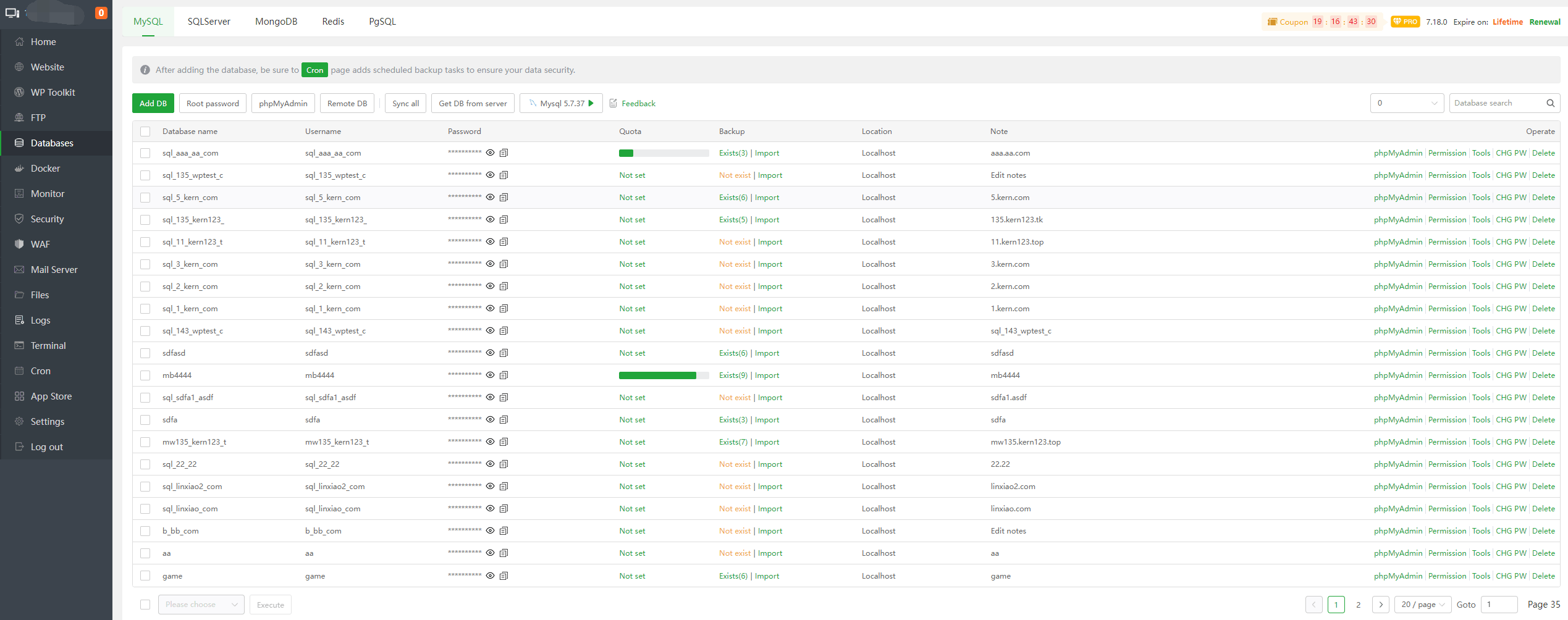Tick the checkbox beside the game database
Viewport: 1568px width, 620px height.
[x=145, y=576]
